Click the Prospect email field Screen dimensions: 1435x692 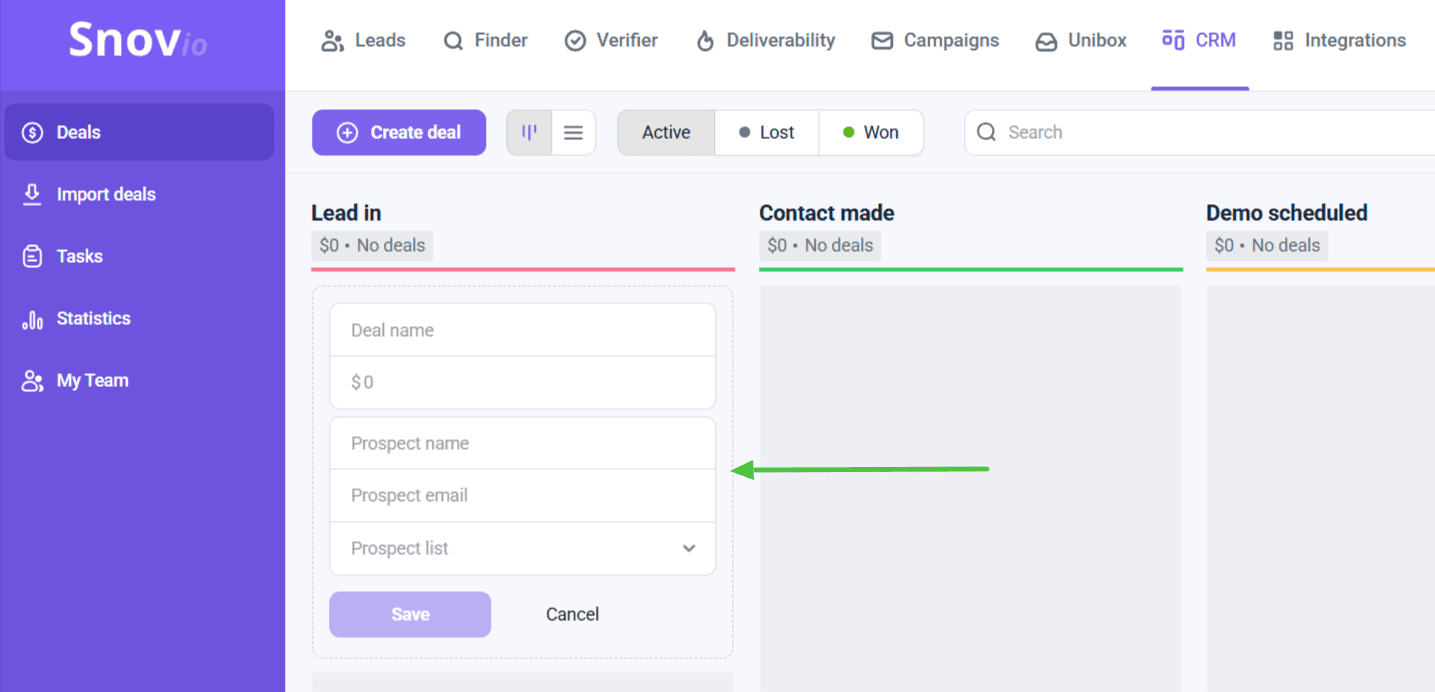(522, 495)
